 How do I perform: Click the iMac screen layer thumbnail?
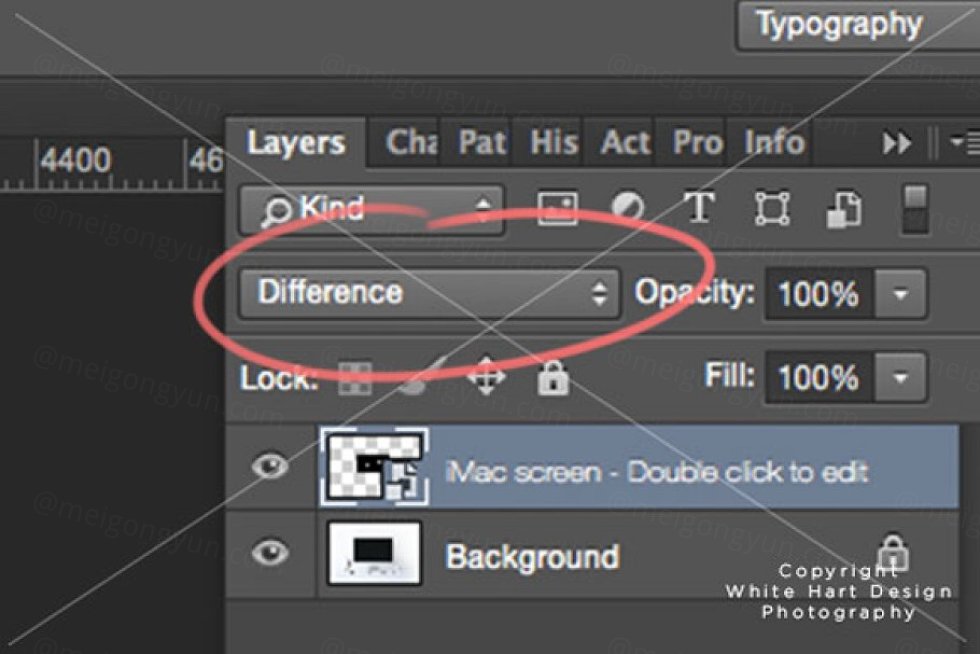point(373,466)
